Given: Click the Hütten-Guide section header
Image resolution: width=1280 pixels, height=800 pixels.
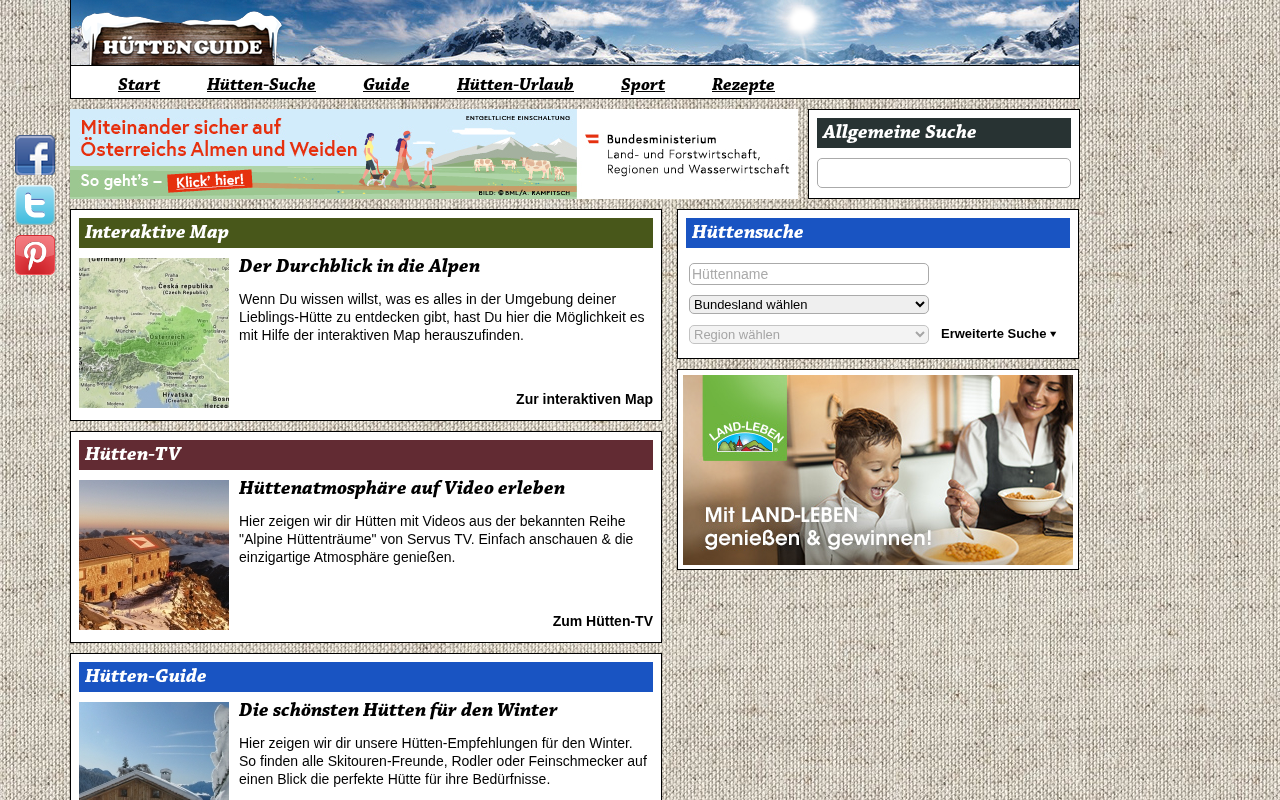Looking at the screenshot, I should (x=366, y=677).
